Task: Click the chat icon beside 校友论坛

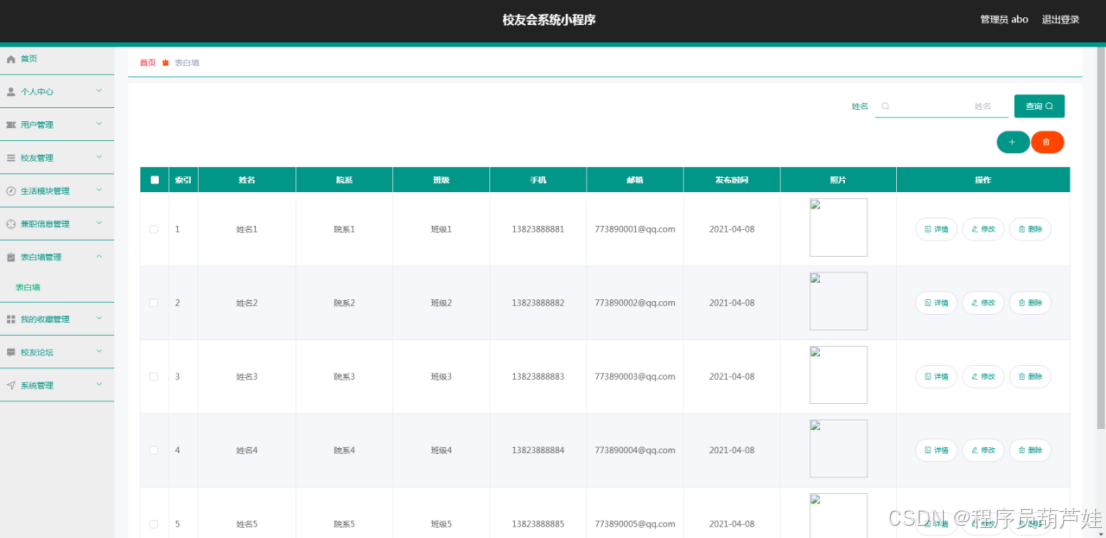Action: (x=11, y=352)
